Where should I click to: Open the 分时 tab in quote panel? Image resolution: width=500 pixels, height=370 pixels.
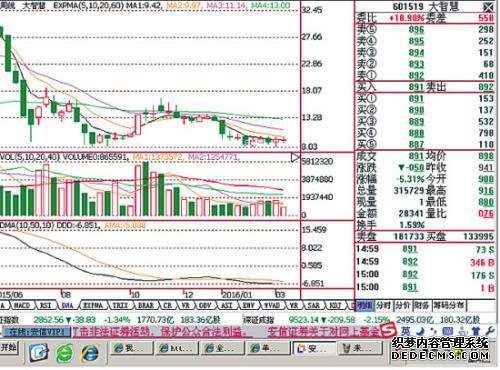click(384, 305)
